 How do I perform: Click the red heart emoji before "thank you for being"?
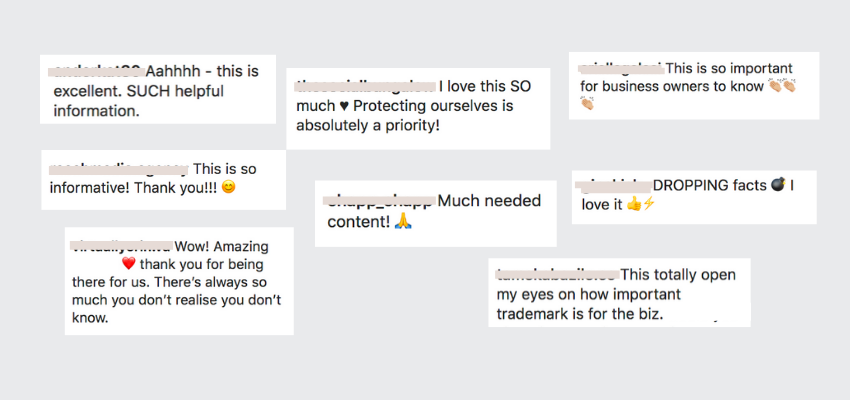(127, 265)
